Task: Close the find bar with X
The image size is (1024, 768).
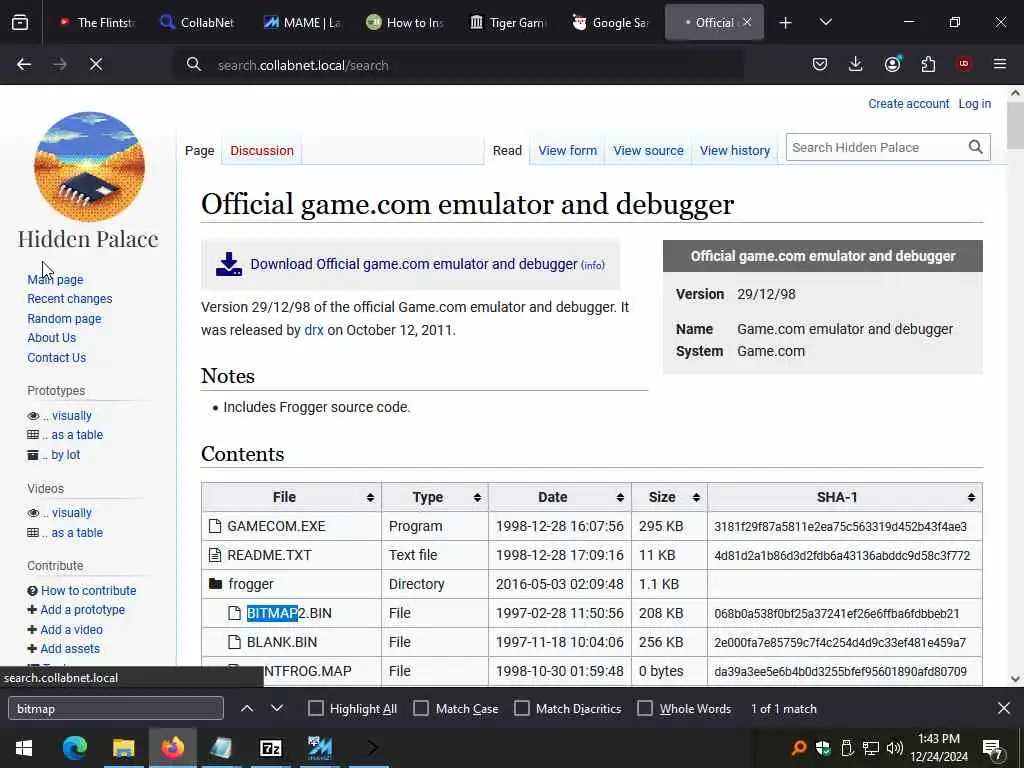Action: coord(1004,708)
